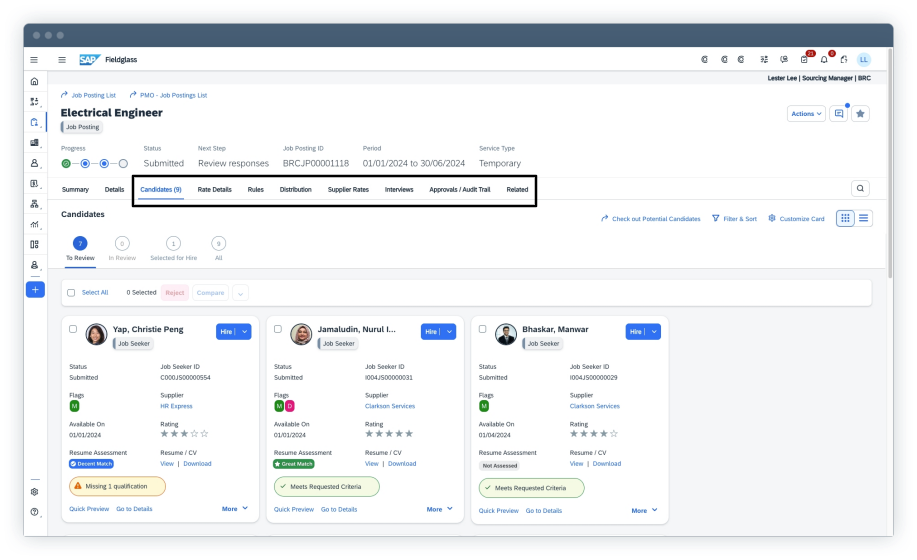
Task: Click Customize Card gear option
Action: click(796, 219)
